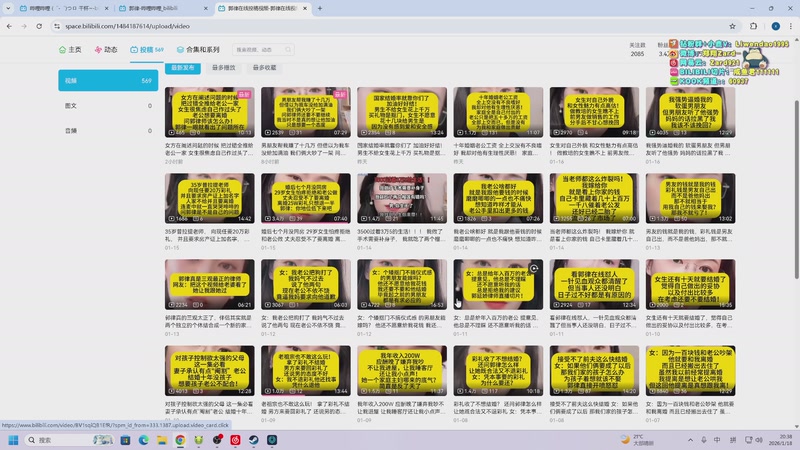Open the tab search dropdown arrow
The width and height of the screenshot is (800, 450).
(x=8, y=8)
